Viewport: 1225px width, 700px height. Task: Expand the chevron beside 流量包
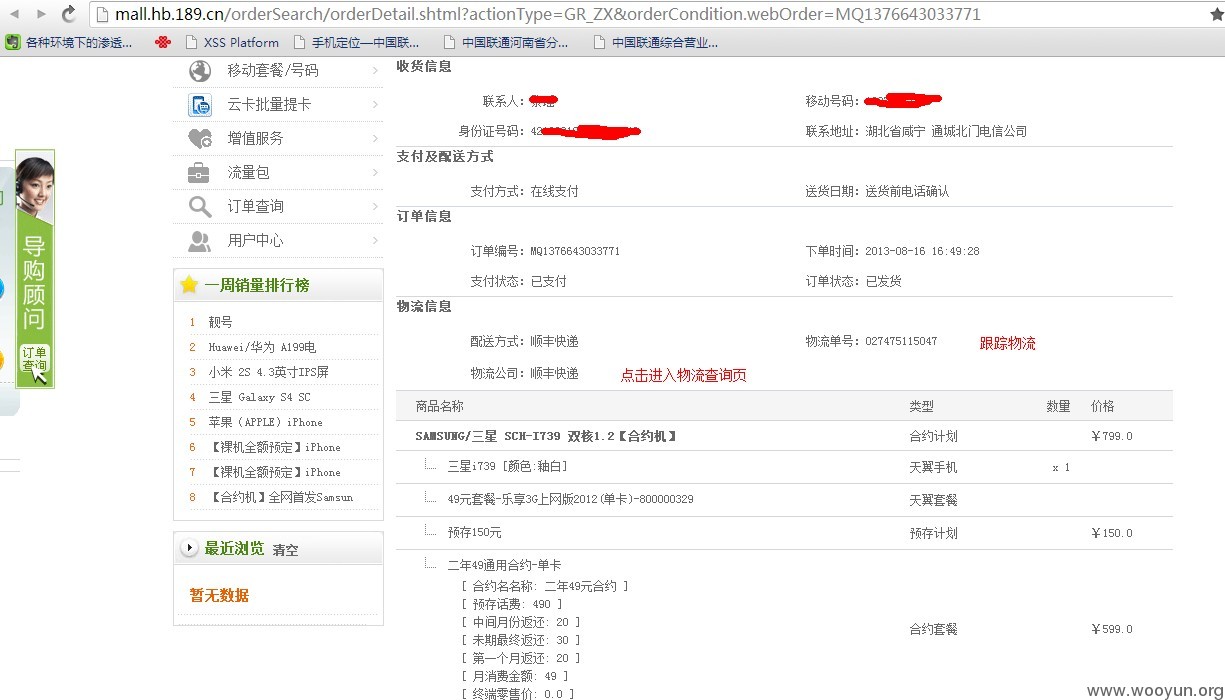[x=375, y=172]
